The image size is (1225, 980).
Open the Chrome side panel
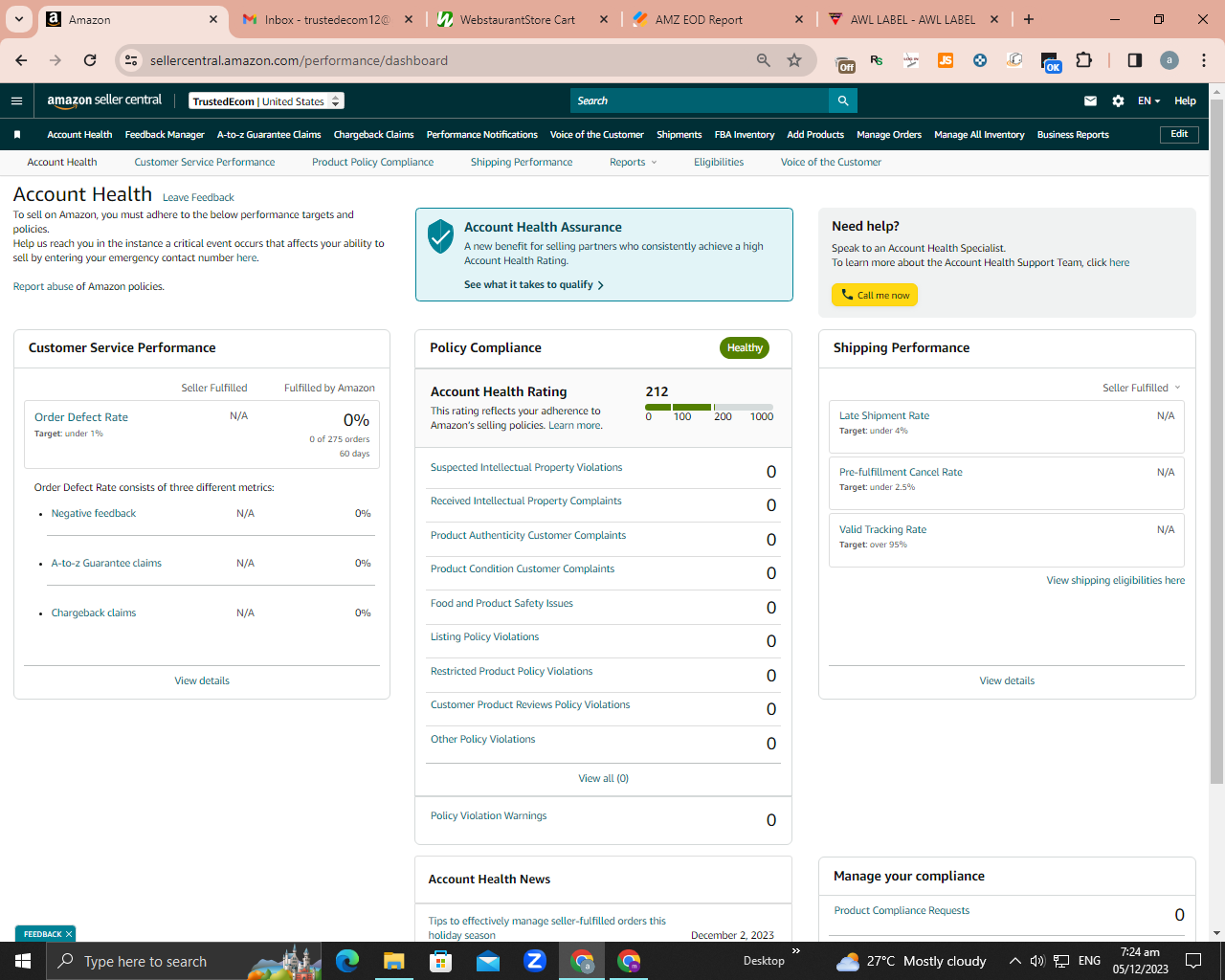1135,60
